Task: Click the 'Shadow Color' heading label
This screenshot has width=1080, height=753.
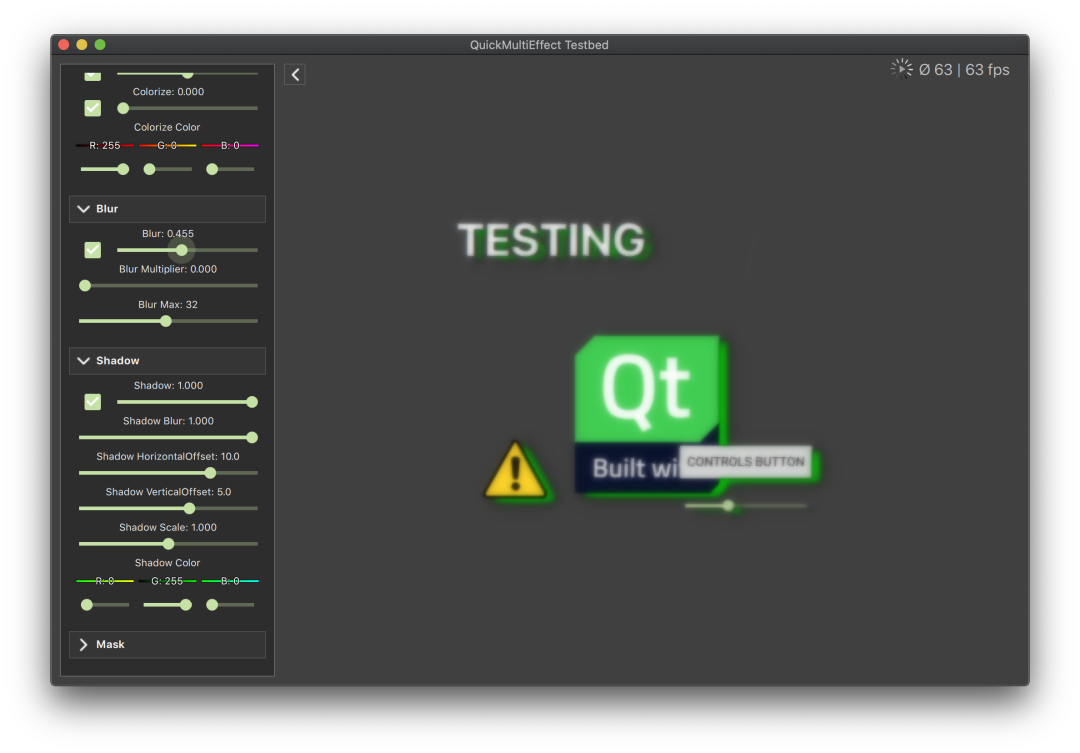Action: pyautogui.click(x=167, y=563)
